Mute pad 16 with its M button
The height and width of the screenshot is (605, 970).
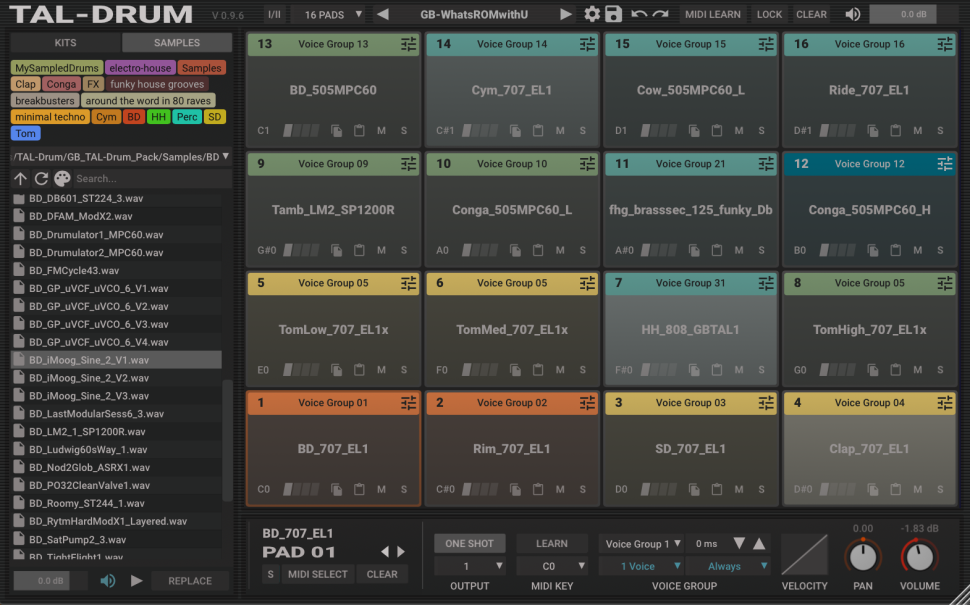[x=918, y=131]
